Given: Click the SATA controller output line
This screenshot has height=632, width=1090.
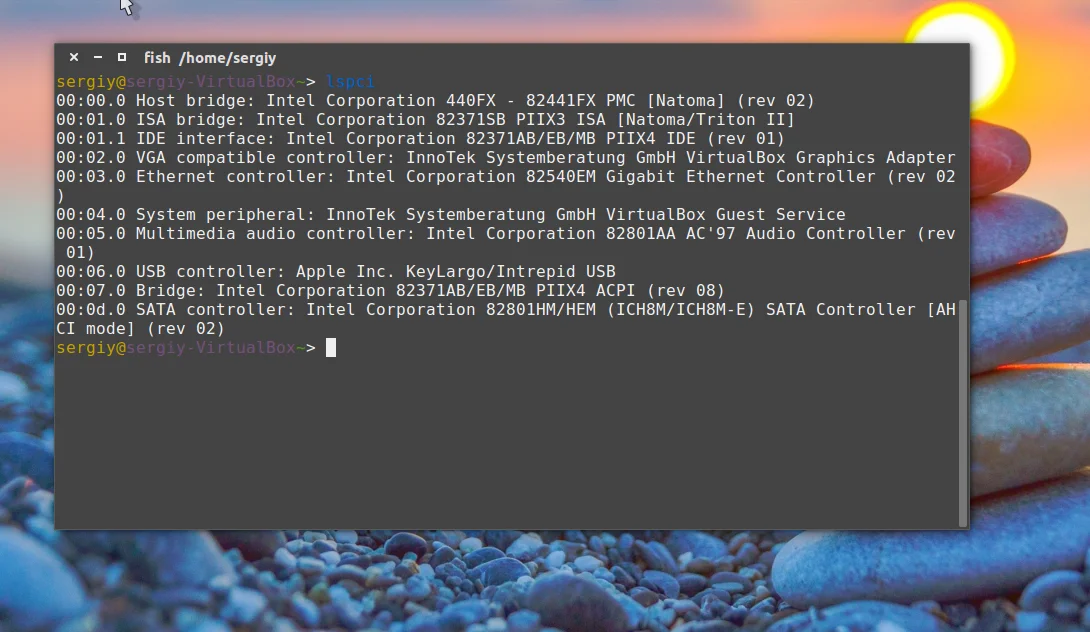Looking at the screenshot, I should pyautogui.click(x=505, y=310).
